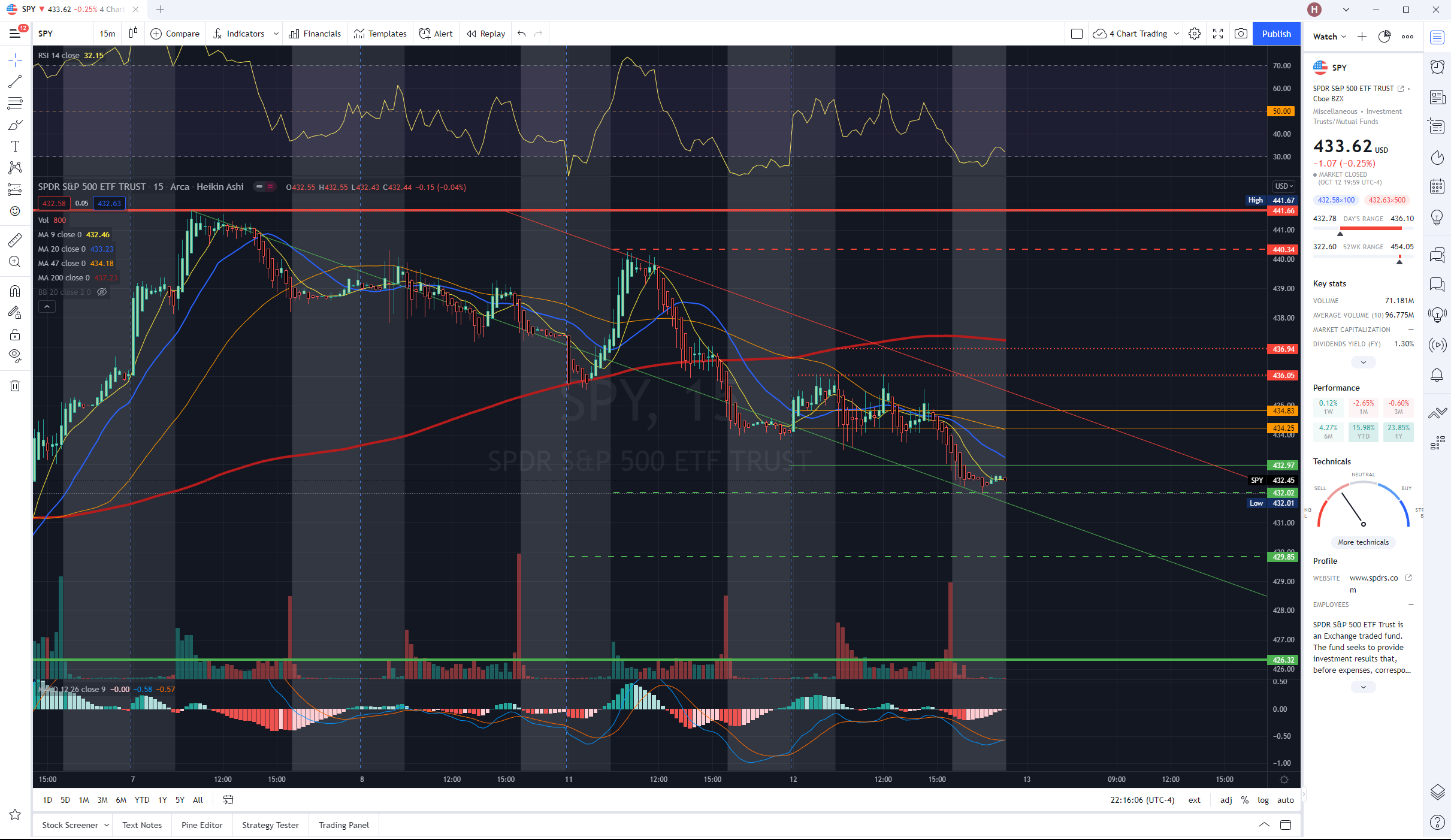Open the Alerts clock panel icon
The height and width of the screenshot is (840, 1451).
tap(1437, 67)
